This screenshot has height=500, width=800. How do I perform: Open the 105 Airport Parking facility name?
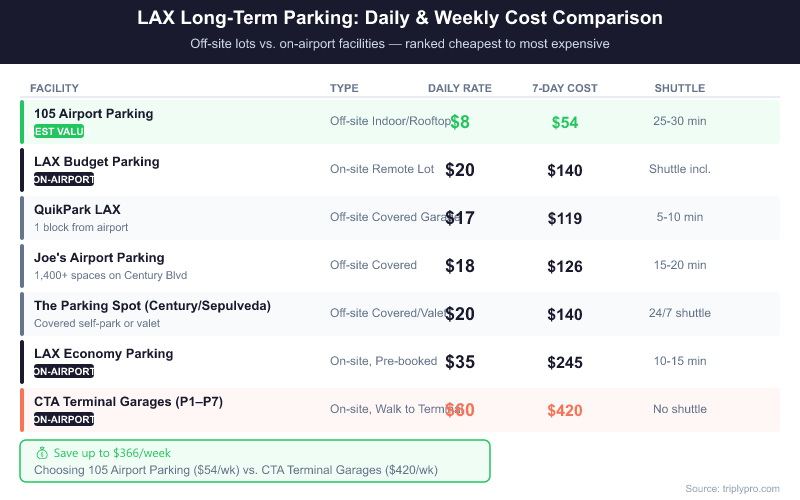pyautogui.click(x=94, y=114)
